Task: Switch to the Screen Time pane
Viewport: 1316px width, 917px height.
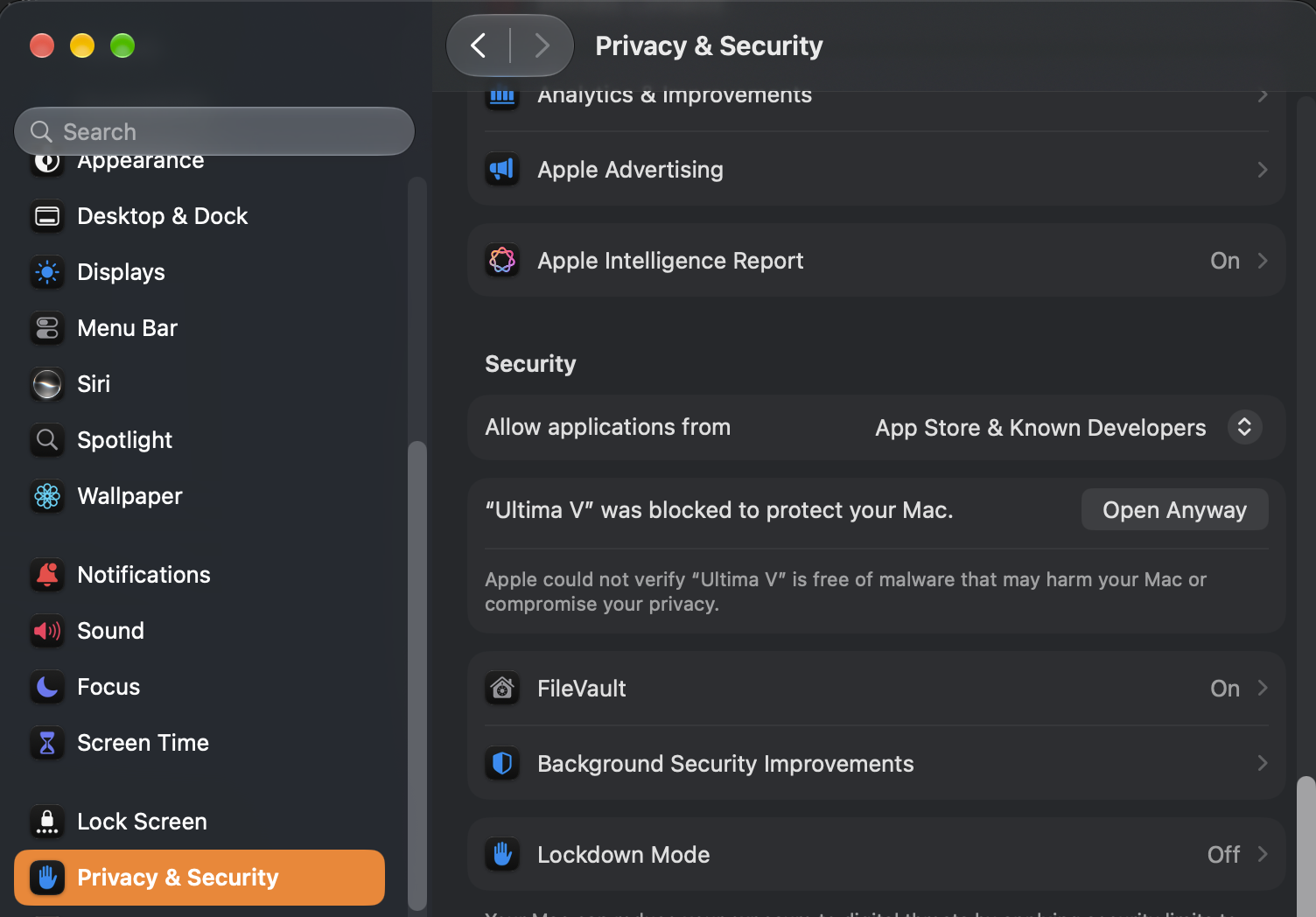Action: (x=199, y=743)
